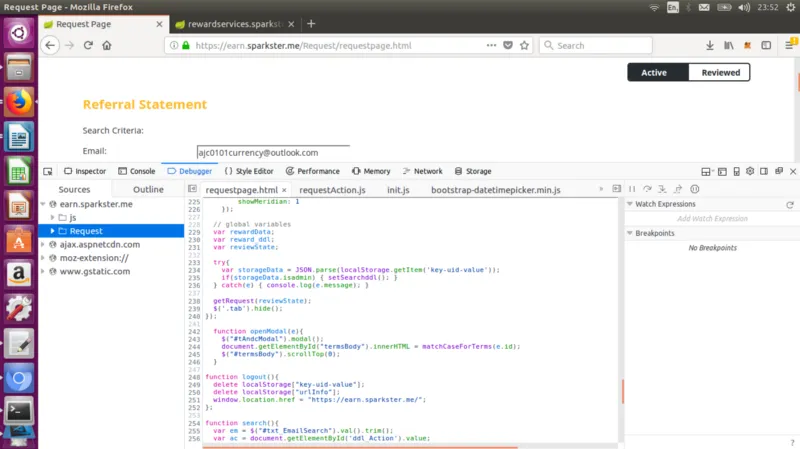Open Terminal from the dock
Image resolution: width=800 pixels, height=449 pixels.
click(x=19, y=411)
